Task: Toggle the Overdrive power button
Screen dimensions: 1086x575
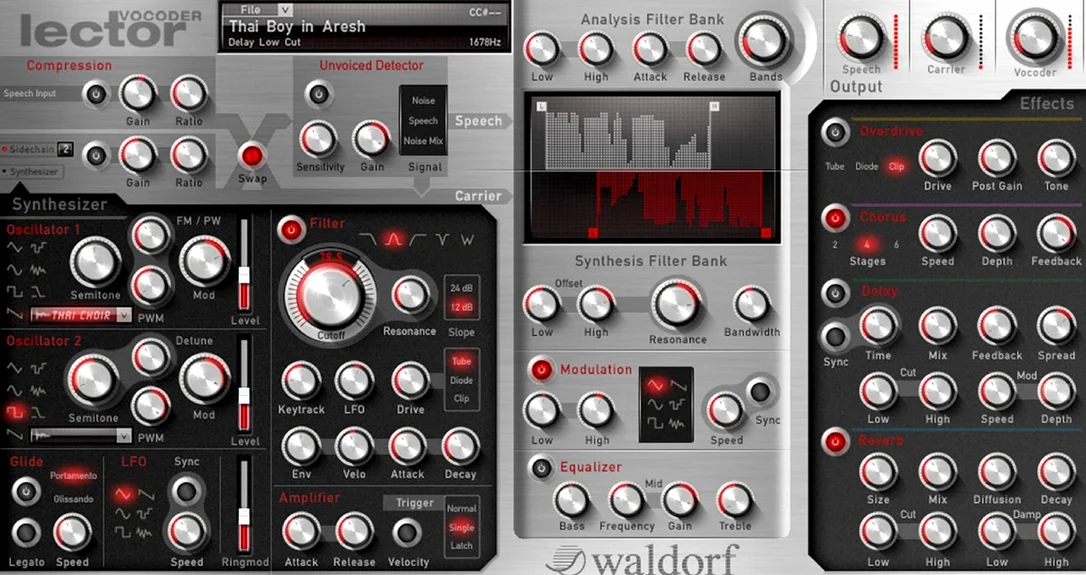Action: 835,132
